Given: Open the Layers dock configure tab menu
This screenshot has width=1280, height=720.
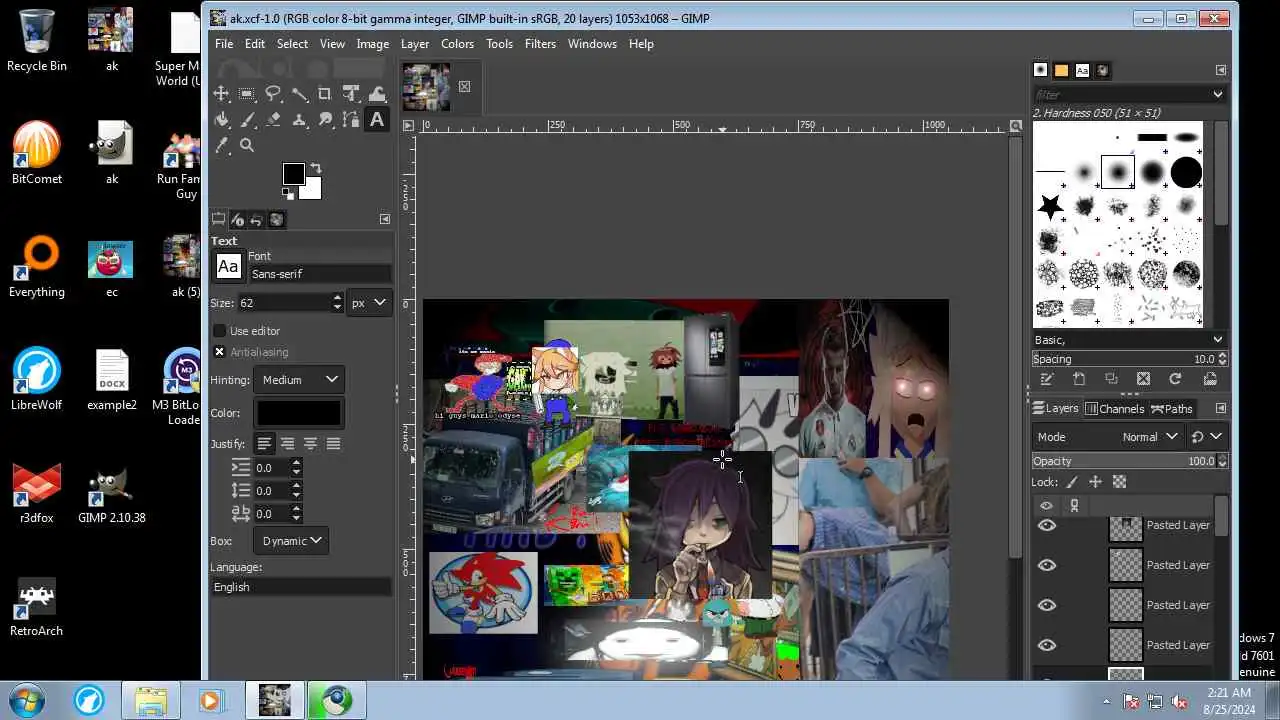Looking at the screenshot, I should pyautogui.click(x=1221, y=408).
